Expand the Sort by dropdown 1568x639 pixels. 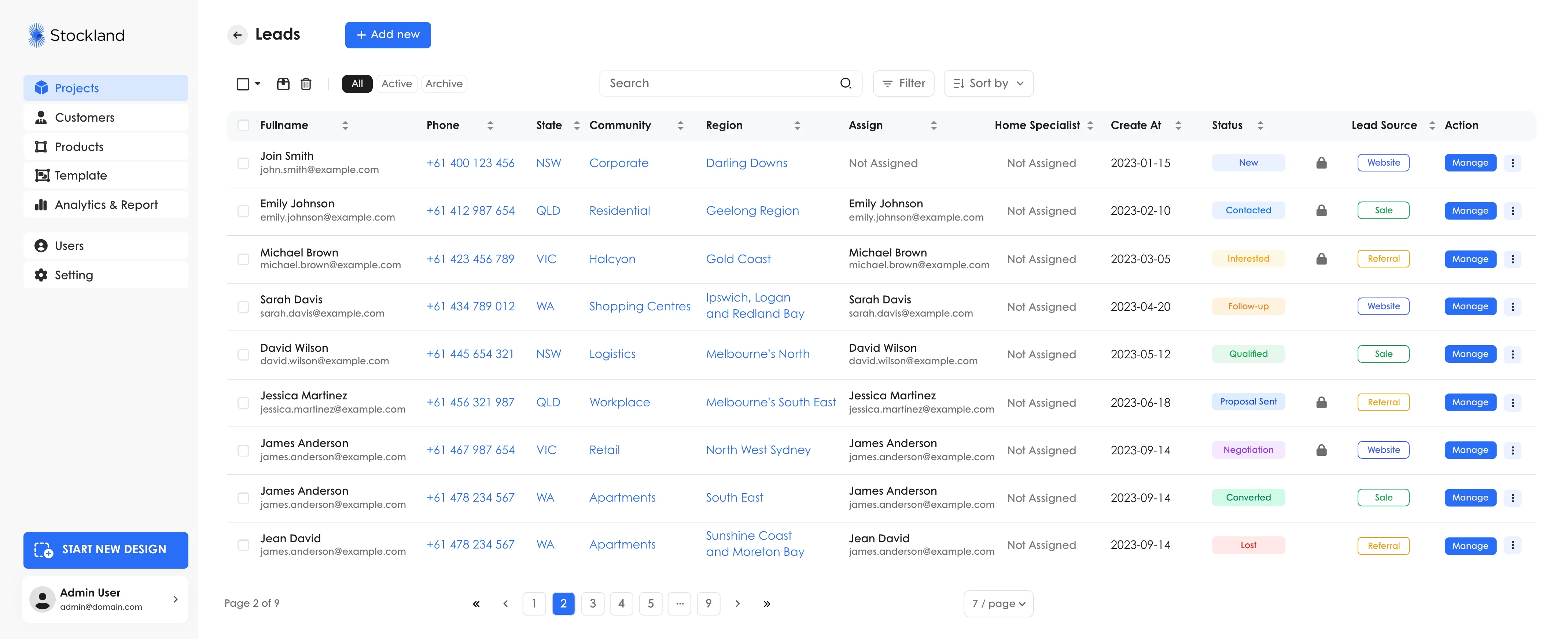(x=988, y=84)
